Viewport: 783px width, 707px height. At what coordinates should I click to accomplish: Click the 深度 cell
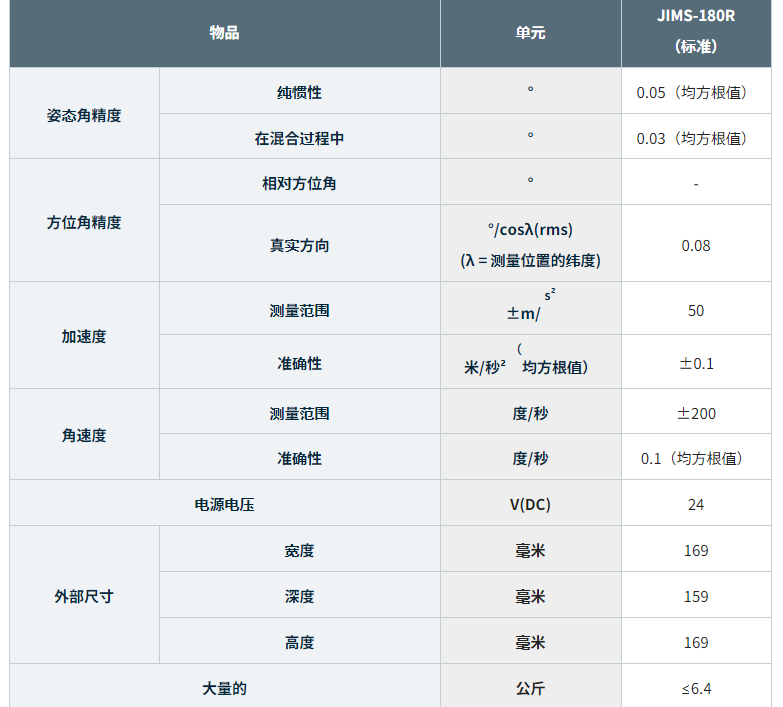click(x=300, y=595)
